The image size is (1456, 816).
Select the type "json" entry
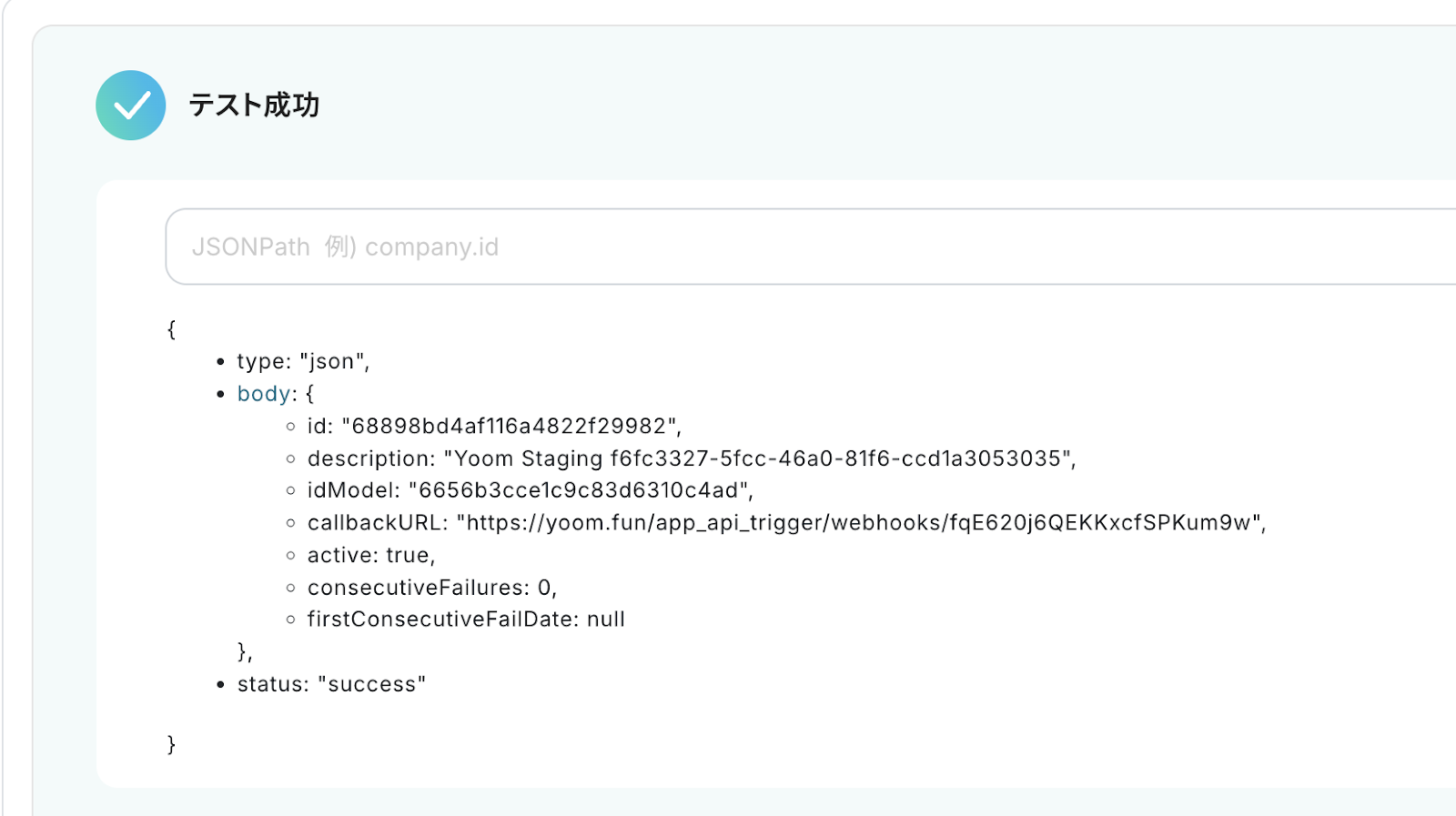(x=303, y=362)
